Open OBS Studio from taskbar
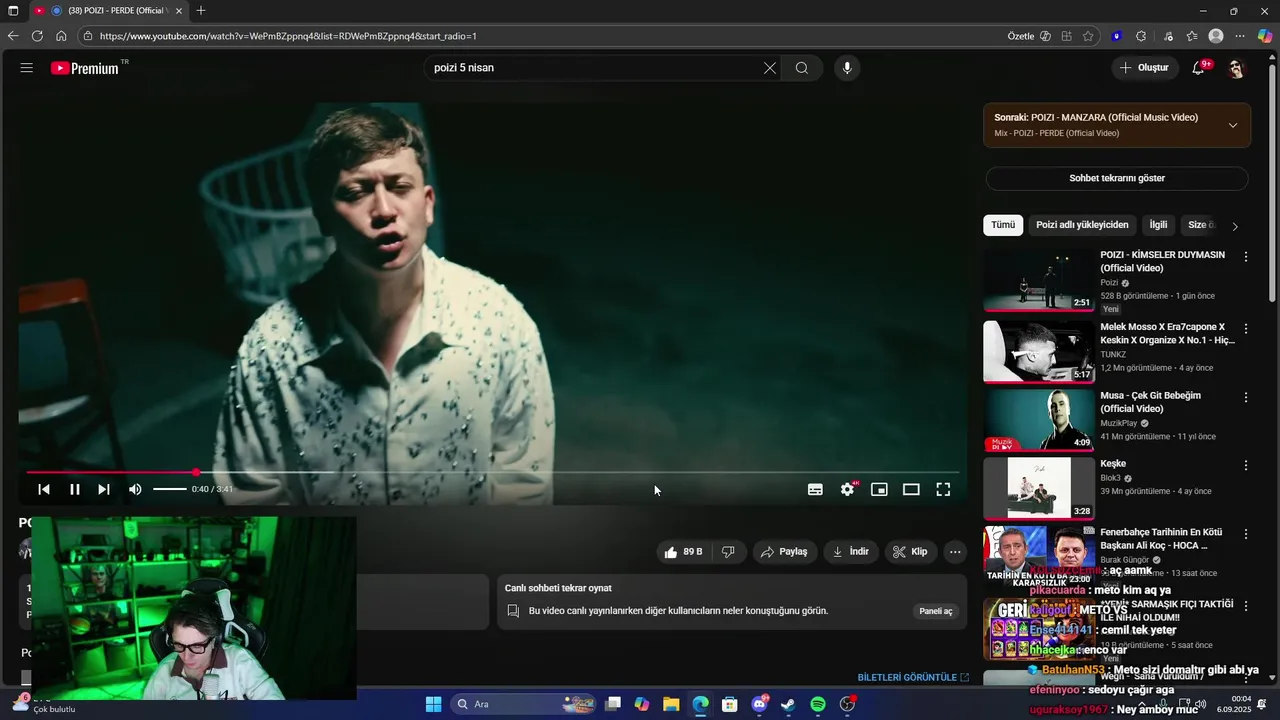1280x720 pixels. click(847, 704)
